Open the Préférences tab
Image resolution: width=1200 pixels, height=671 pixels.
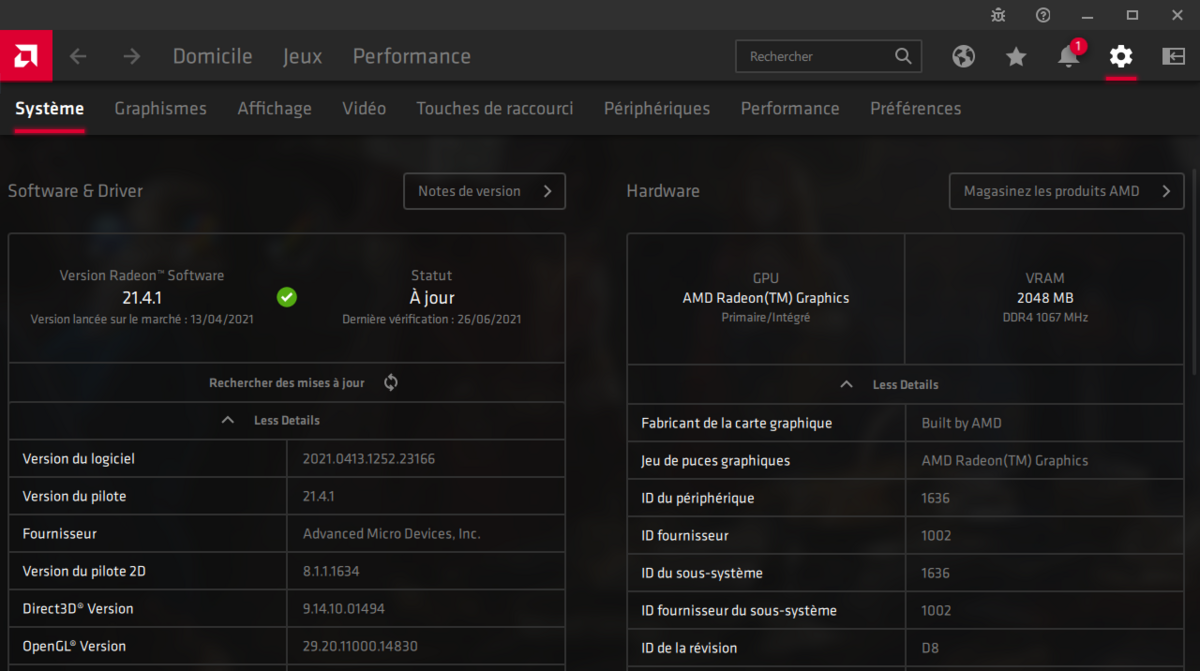tap(916, 108)
